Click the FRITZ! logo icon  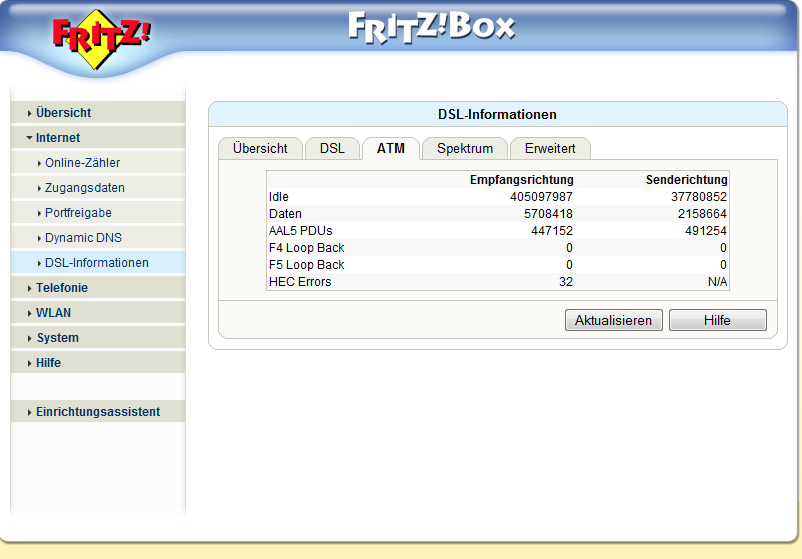[101, 39]
